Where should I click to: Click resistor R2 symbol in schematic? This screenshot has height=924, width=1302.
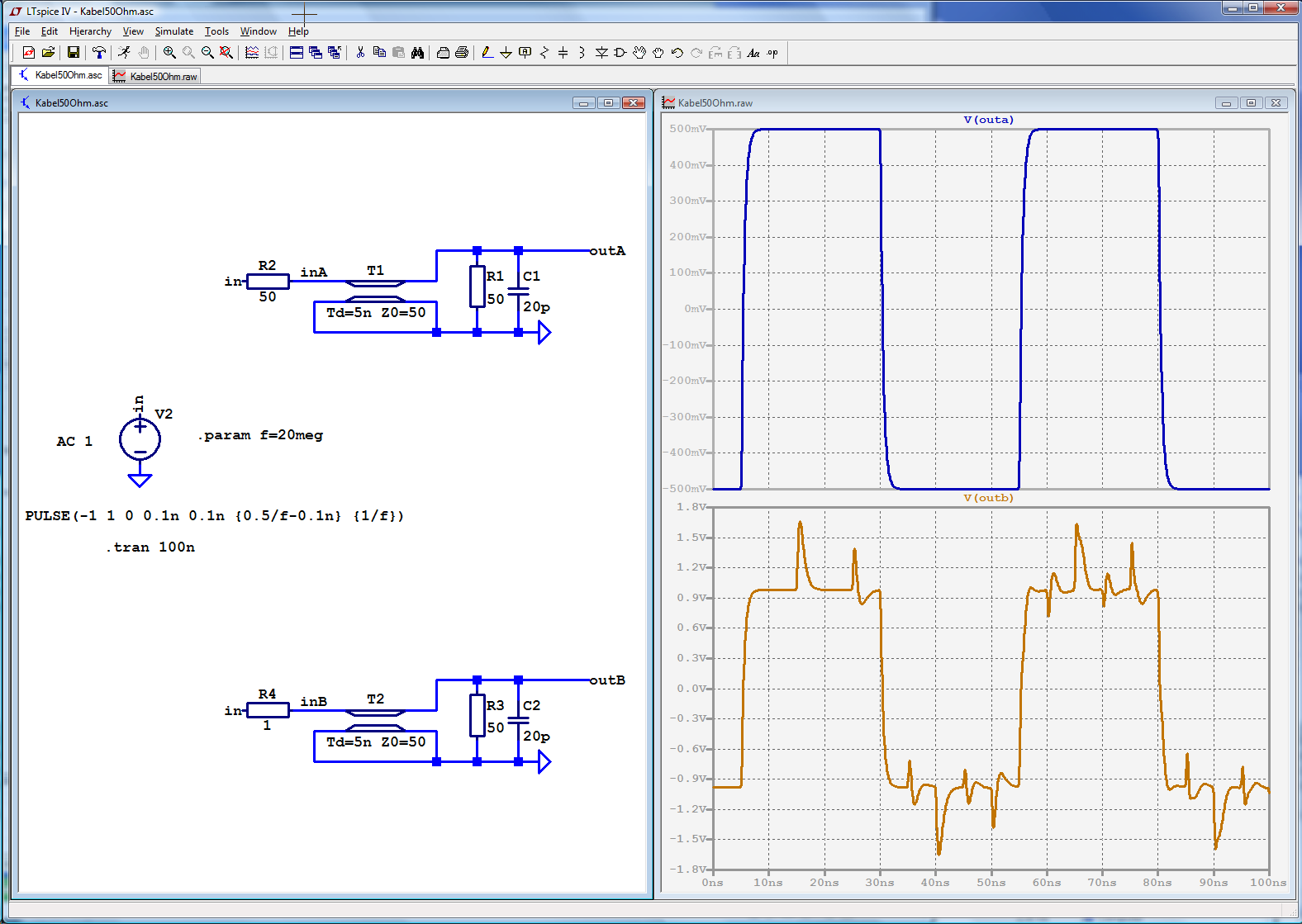tap(268, 282)
